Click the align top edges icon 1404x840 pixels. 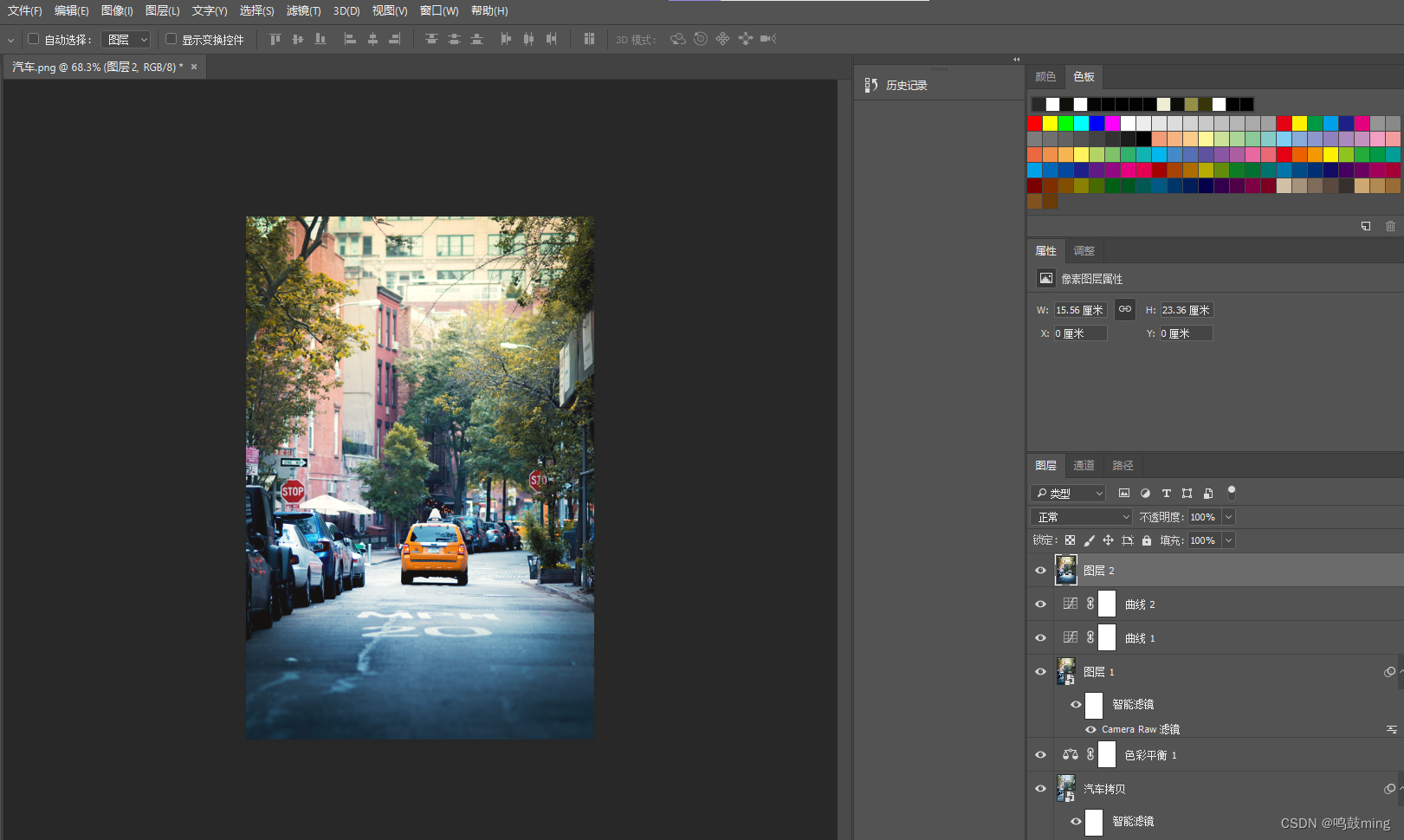(275, 39)
